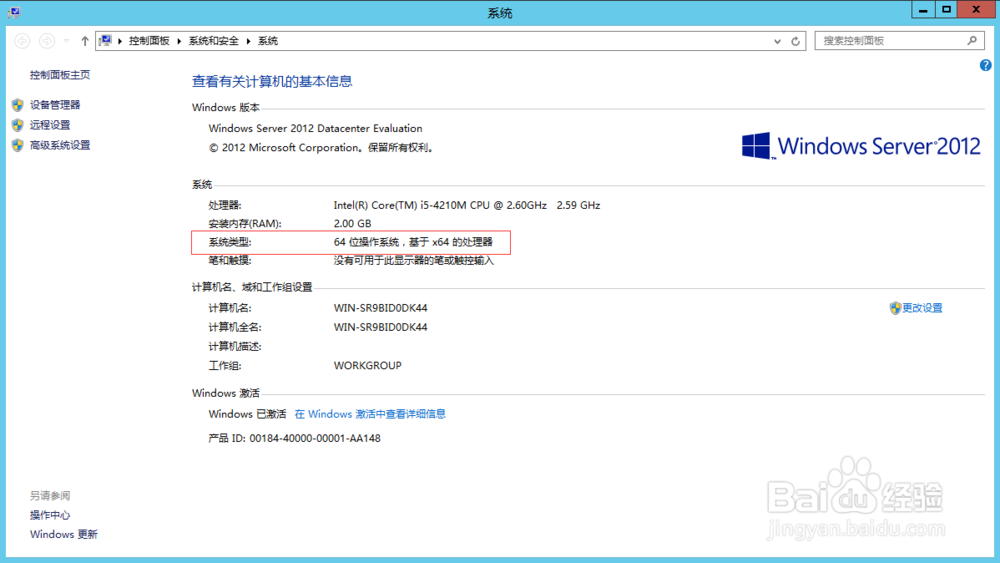Click WORKGROUP workgroup value
The height and width of the screenshot is (563, 1000).
click(x=367, y=365)
